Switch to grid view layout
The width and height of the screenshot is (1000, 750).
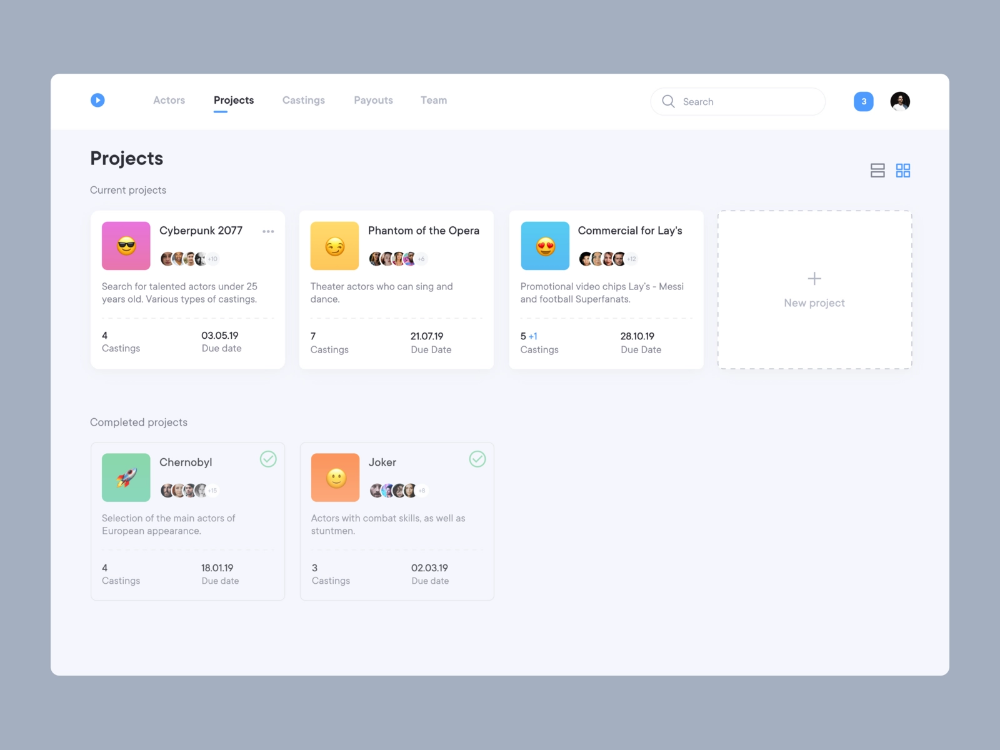coord(903,171)
